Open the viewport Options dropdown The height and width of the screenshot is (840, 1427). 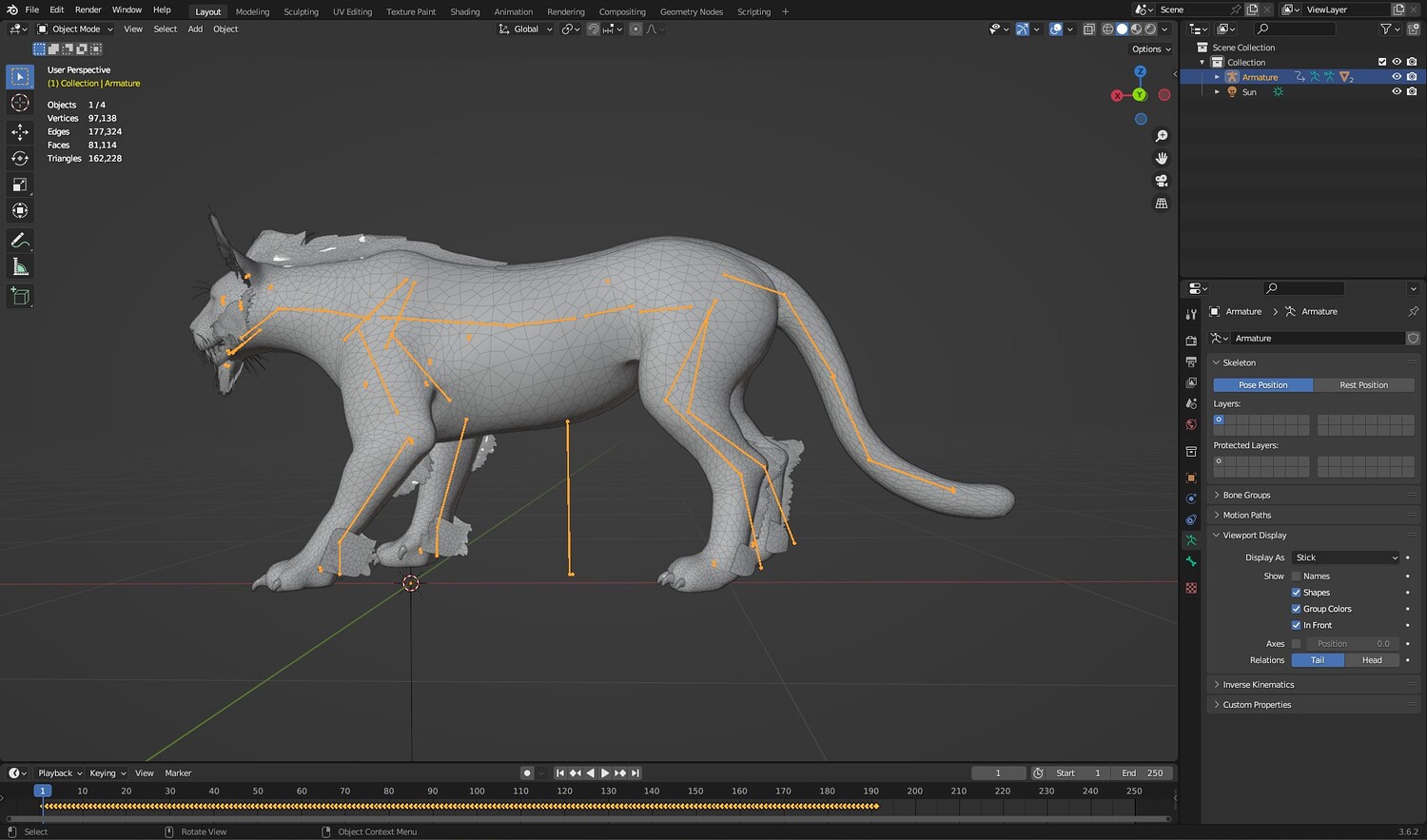tap(1151, 49)
